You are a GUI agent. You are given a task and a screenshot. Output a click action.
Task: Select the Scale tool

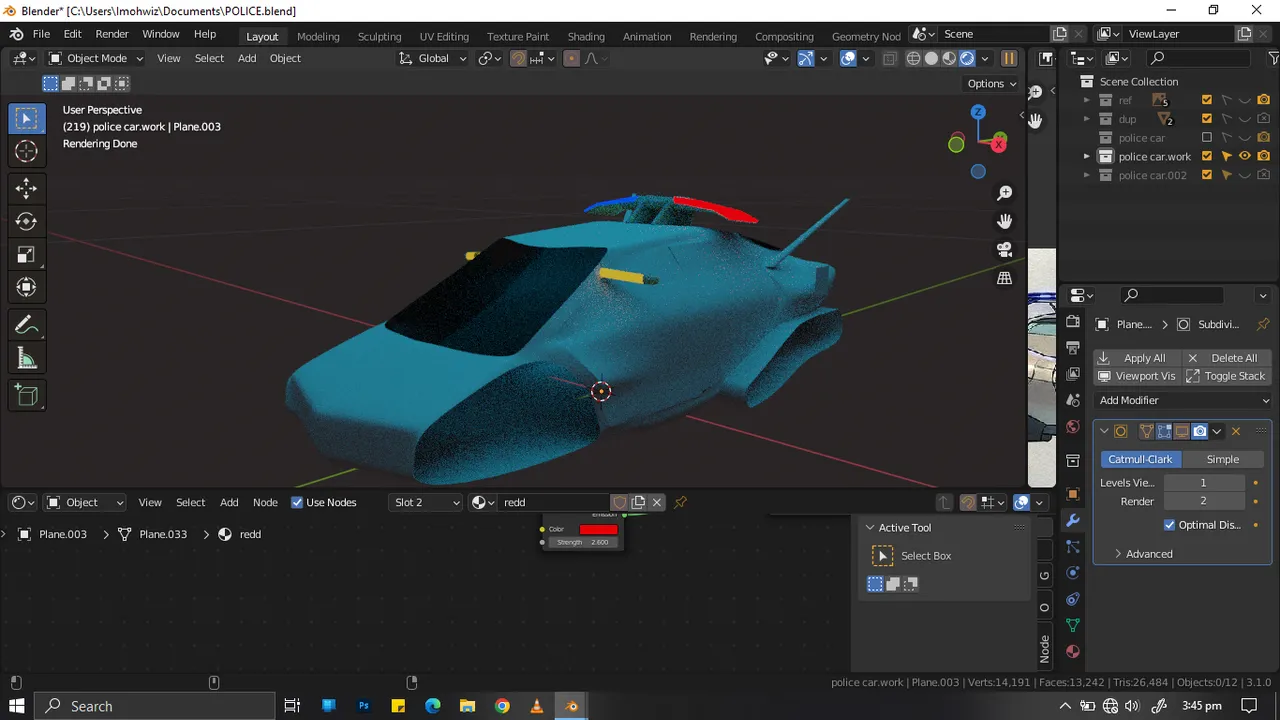27,255
